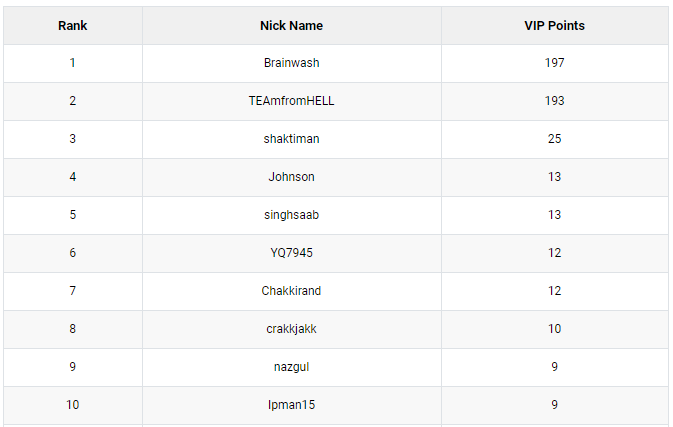Select the nazgul nickname entry
This screenshot has width=673, height=427.
pos(291,367)
